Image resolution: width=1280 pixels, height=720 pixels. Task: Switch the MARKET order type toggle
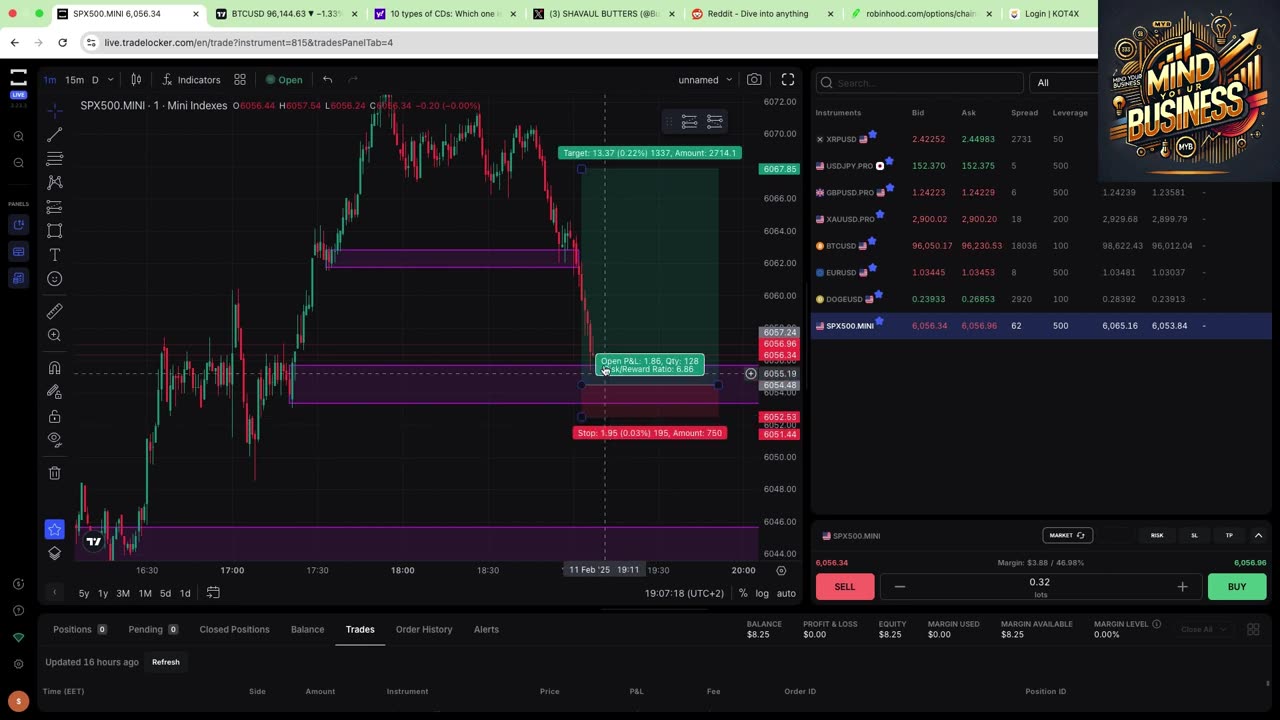click(1067, 535)
